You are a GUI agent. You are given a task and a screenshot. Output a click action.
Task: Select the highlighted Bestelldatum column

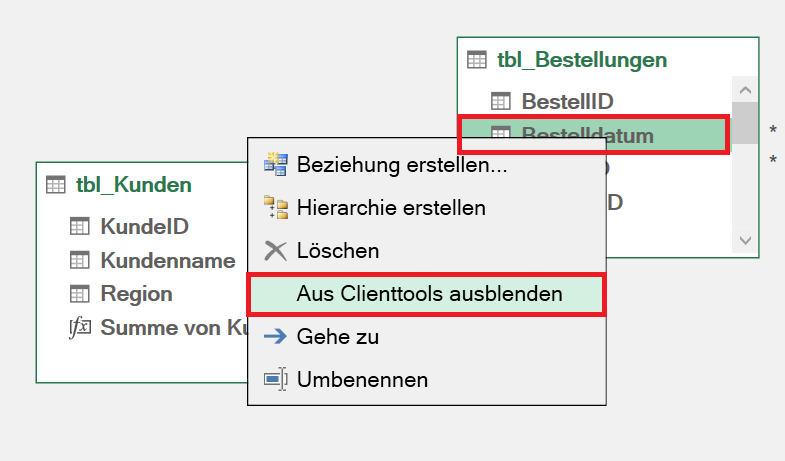593,134
